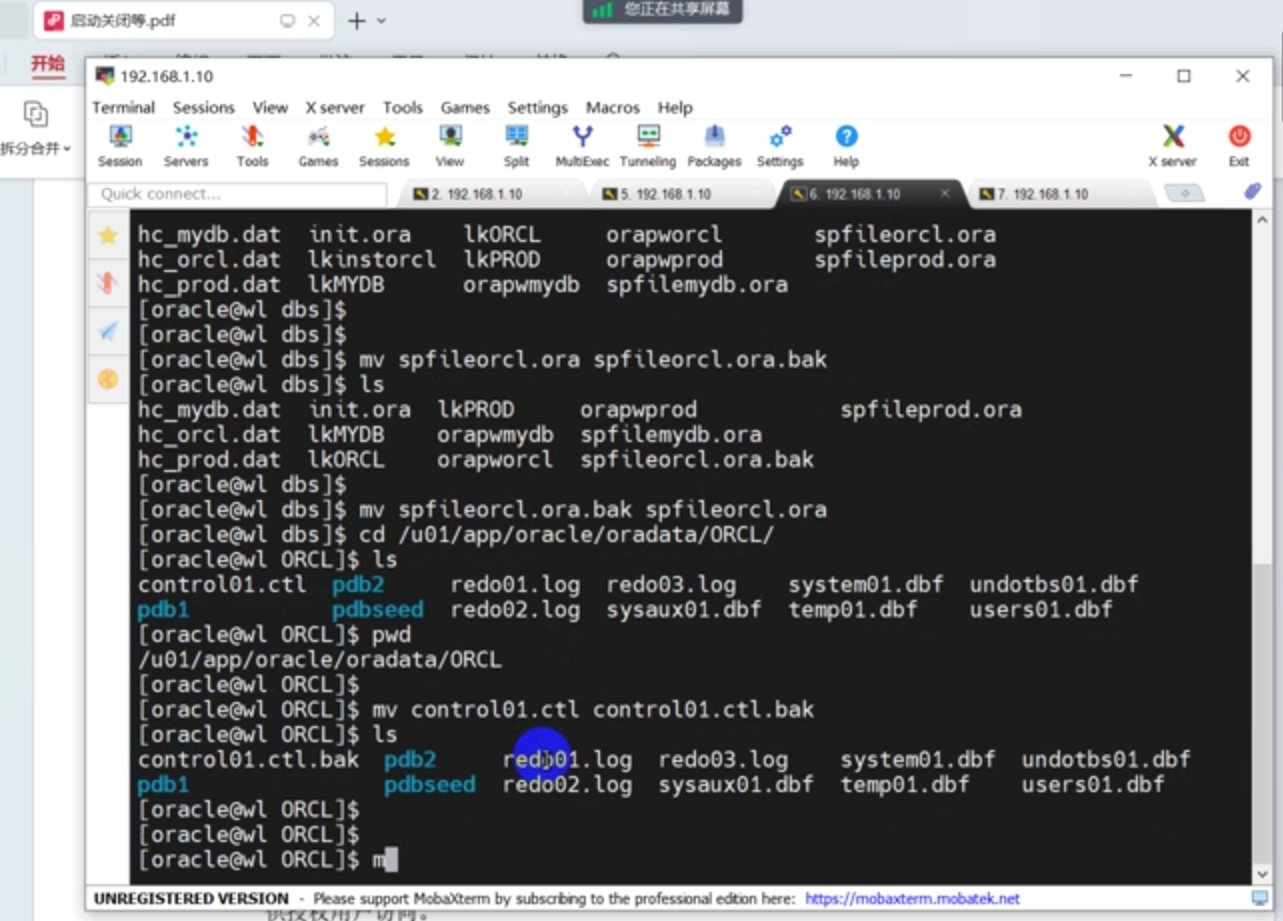Viewport: 1283px width, 921px height.
Task: Click the star sidebar icon
Action: [107, 236]
